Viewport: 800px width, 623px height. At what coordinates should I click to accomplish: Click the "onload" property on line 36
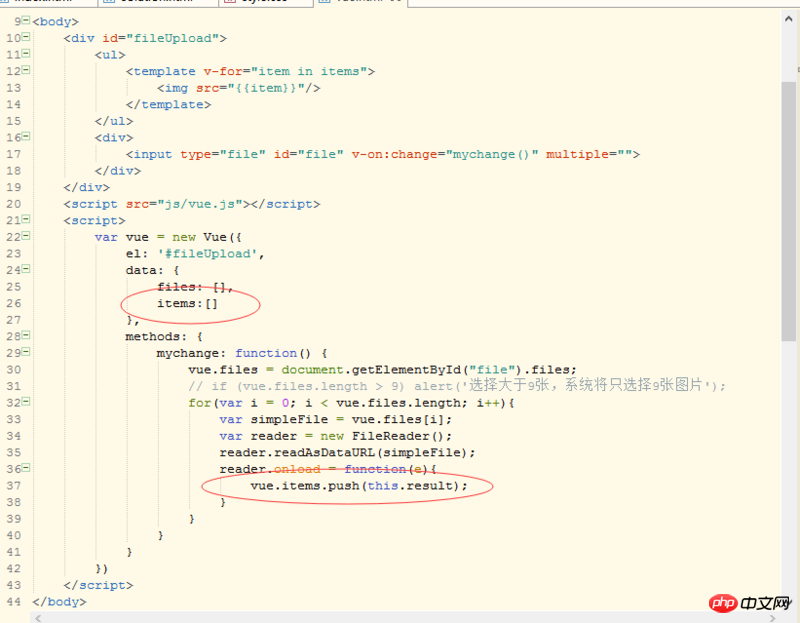point(297,469)
